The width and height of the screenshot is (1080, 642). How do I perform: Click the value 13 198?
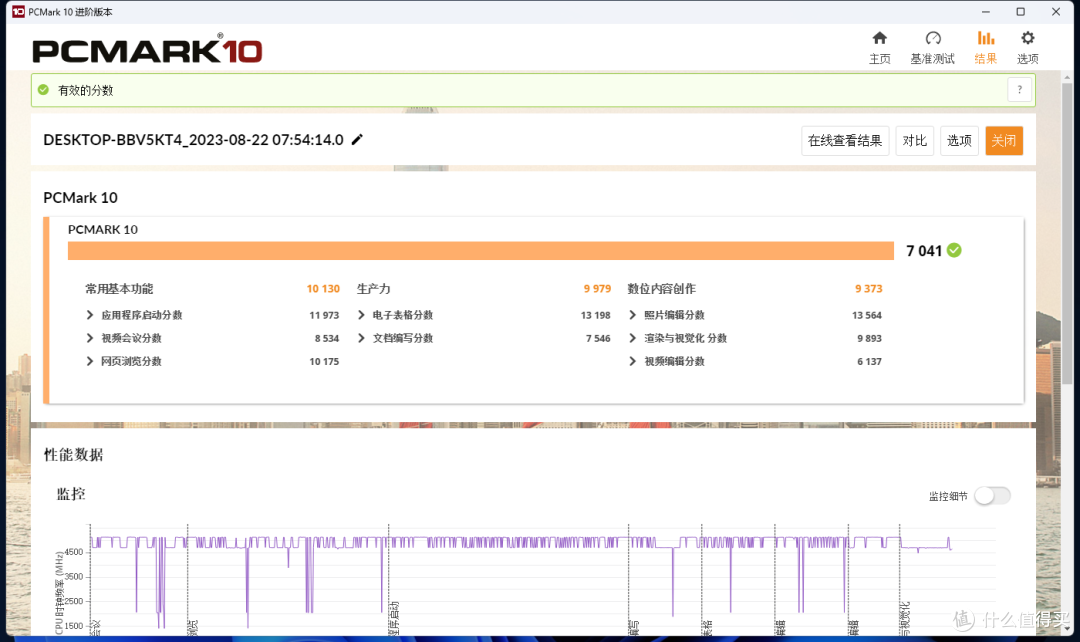click(595, 315)
